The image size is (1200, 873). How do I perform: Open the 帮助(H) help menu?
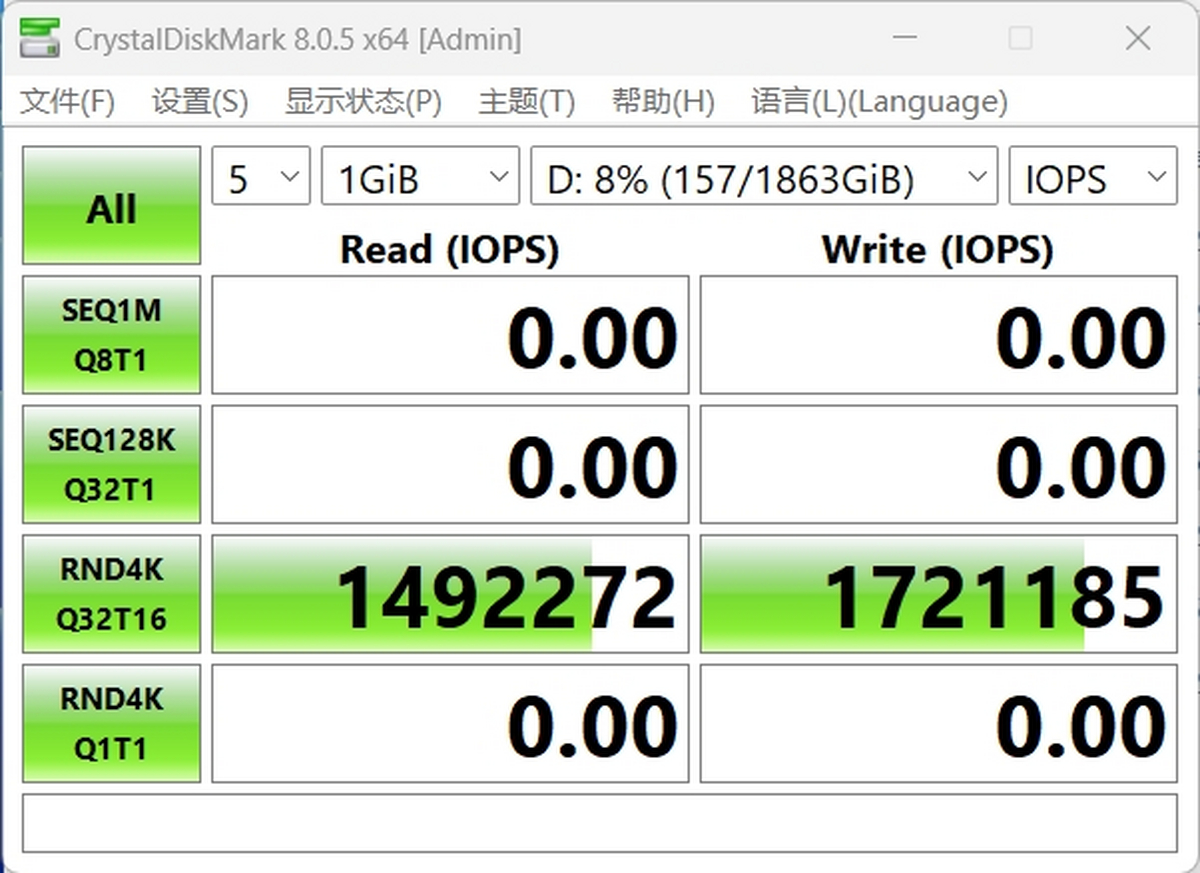[663, 102]
